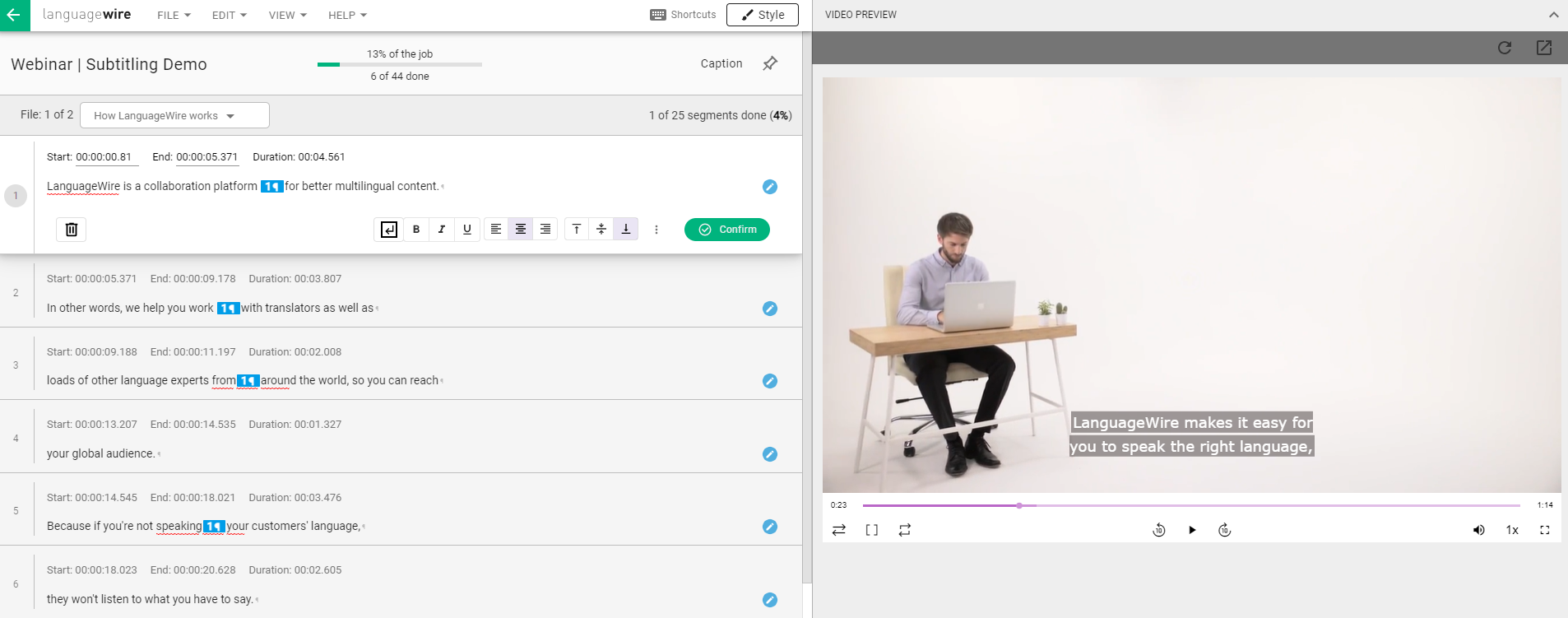Image resolution: width=1568 pixels, height=618 pixels.
Task: Refresh the video preview
Action: point(1505,48)
